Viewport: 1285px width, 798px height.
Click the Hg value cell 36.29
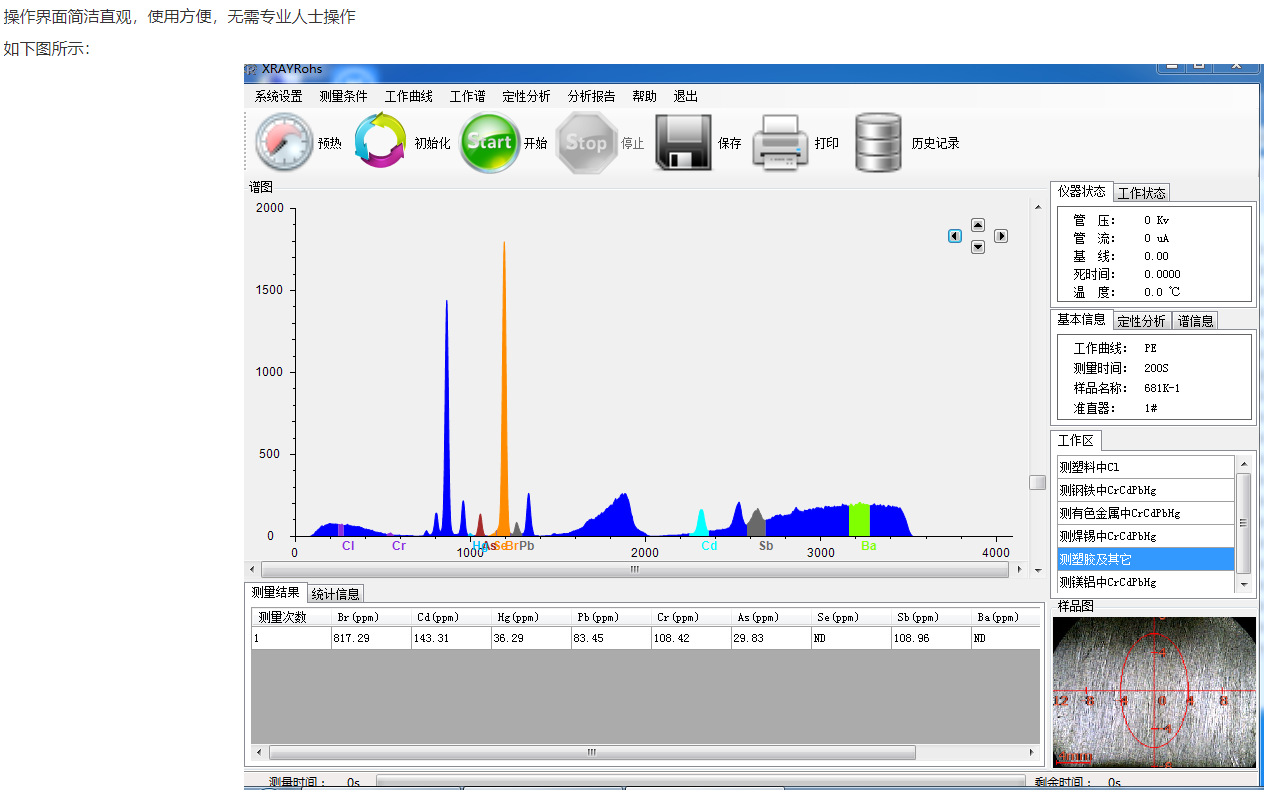[x=531, y=638]
